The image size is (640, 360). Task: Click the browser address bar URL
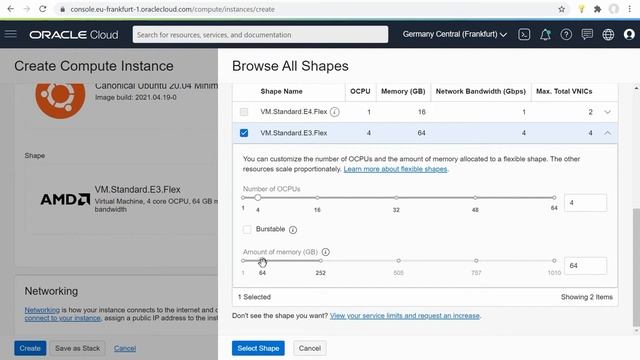coord(172,9)
